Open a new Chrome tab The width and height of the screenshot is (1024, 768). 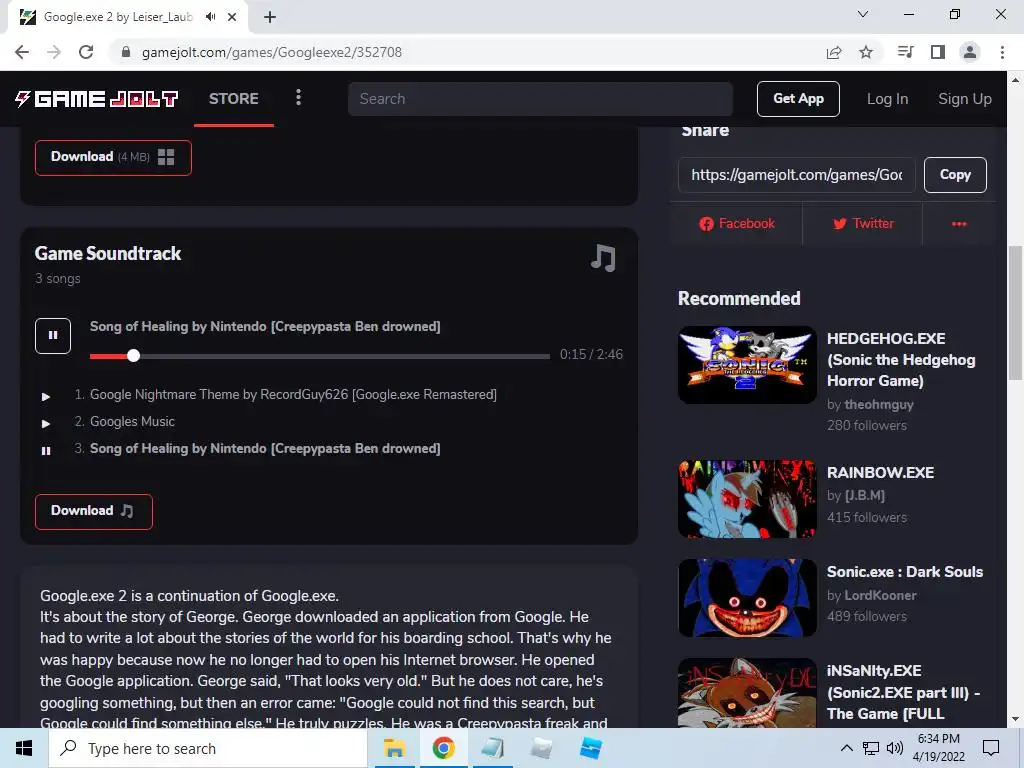[x=270, y=17]
